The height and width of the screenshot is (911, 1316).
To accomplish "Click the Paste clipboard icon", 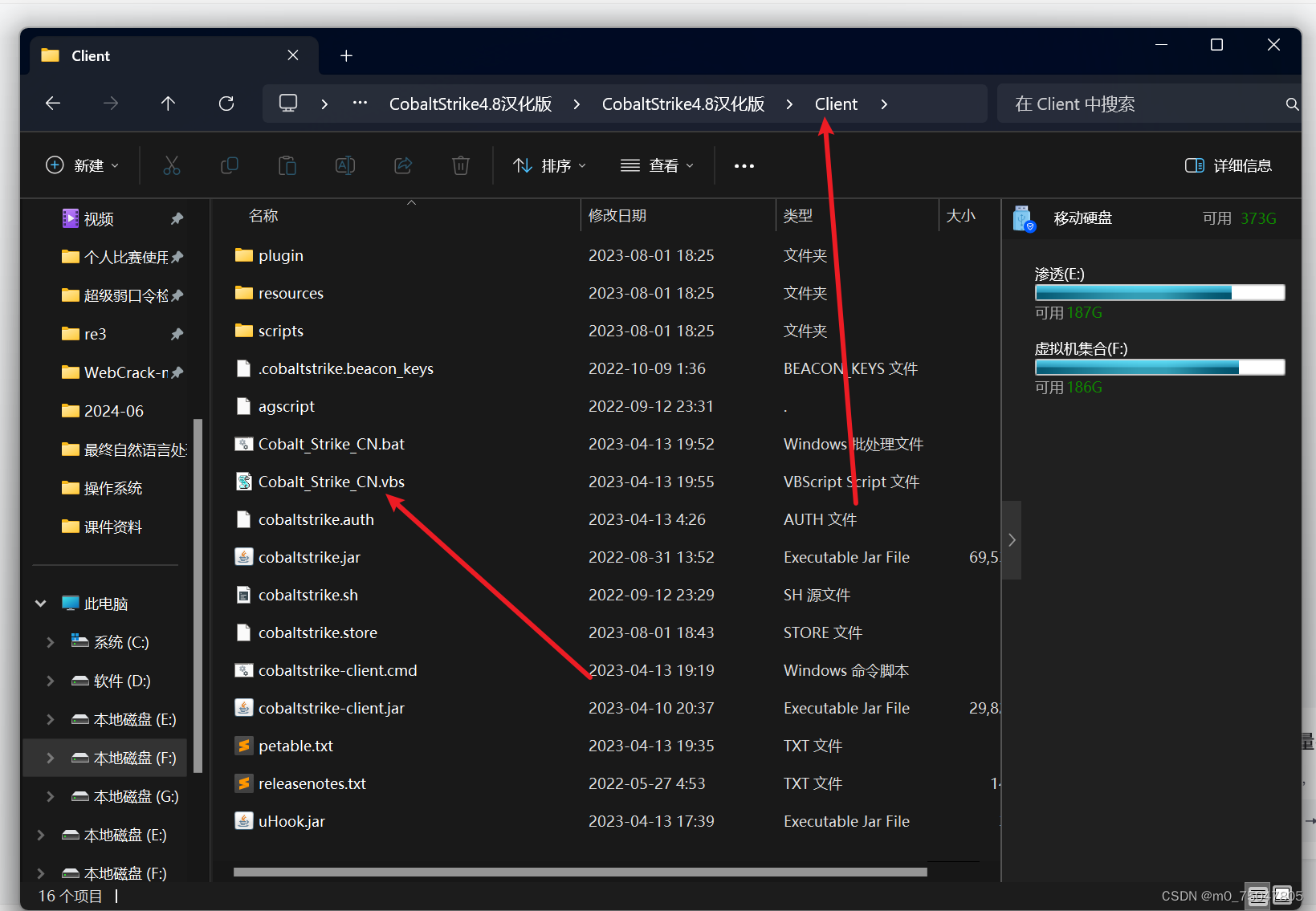I will click(x=287, y=165).
